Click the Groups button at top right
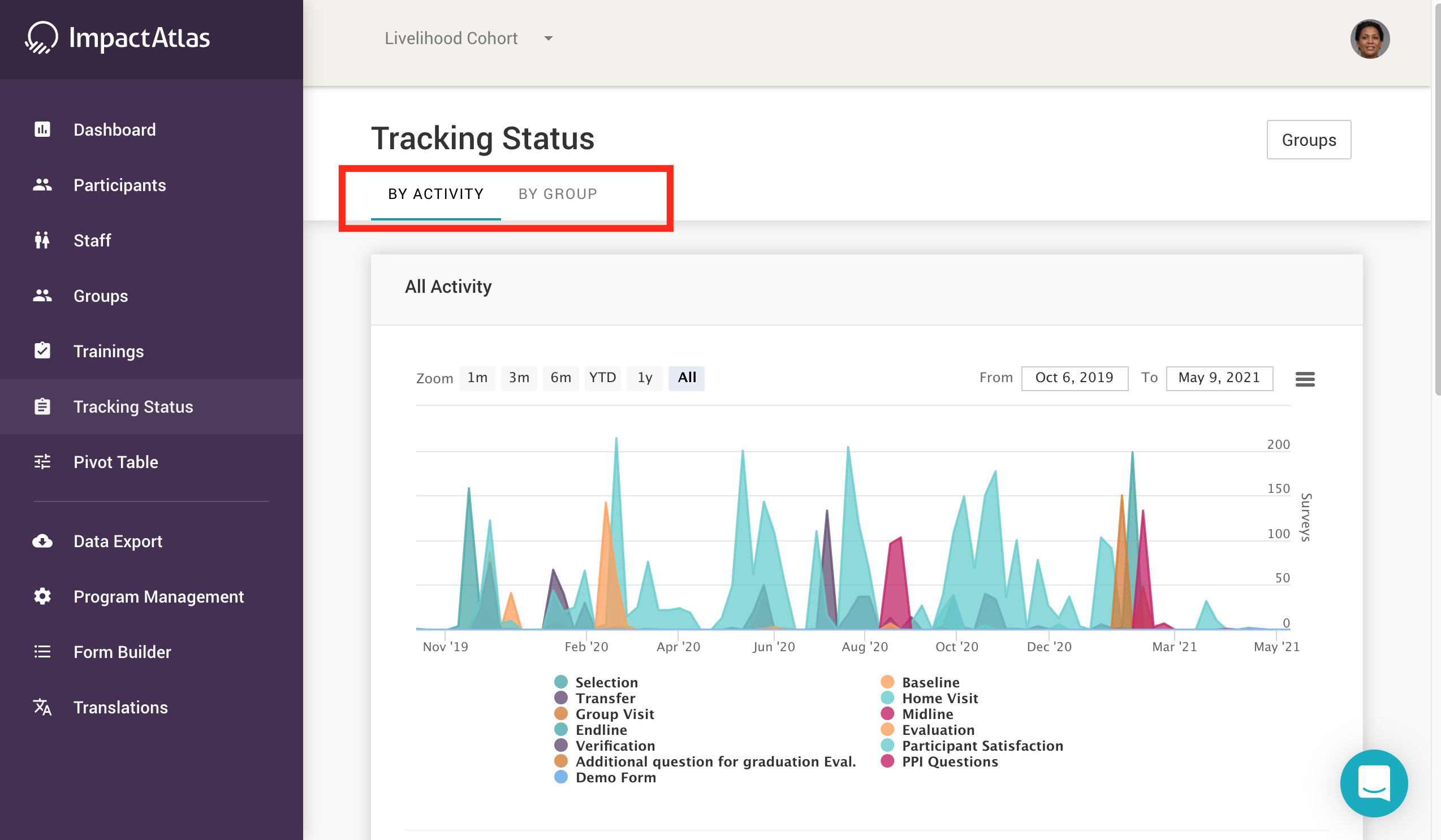This screenshot has height=840, width=1441. [1309, 140]
